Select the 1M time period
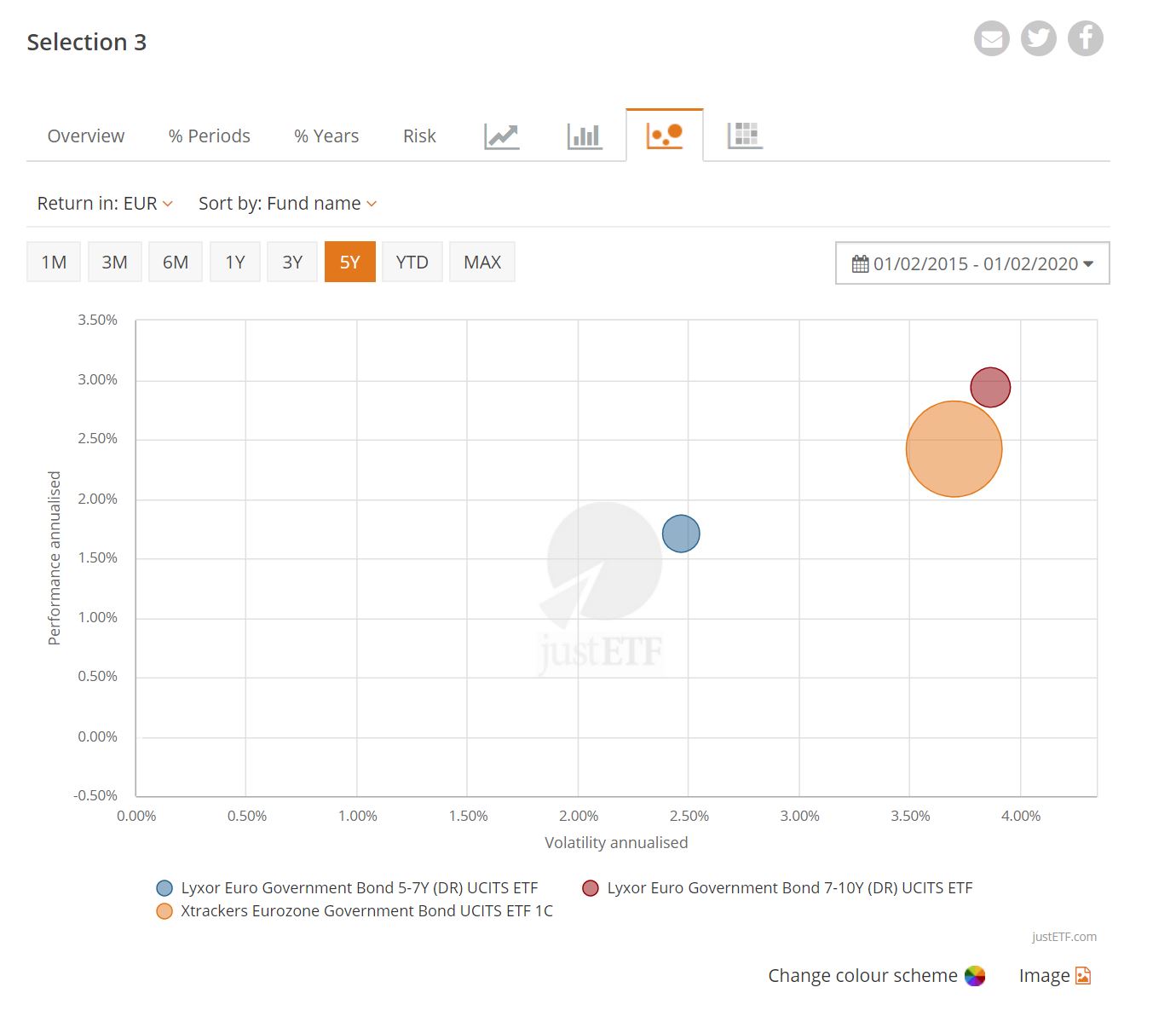Viewport: 1176px width, 1022px height. (54, 262)
